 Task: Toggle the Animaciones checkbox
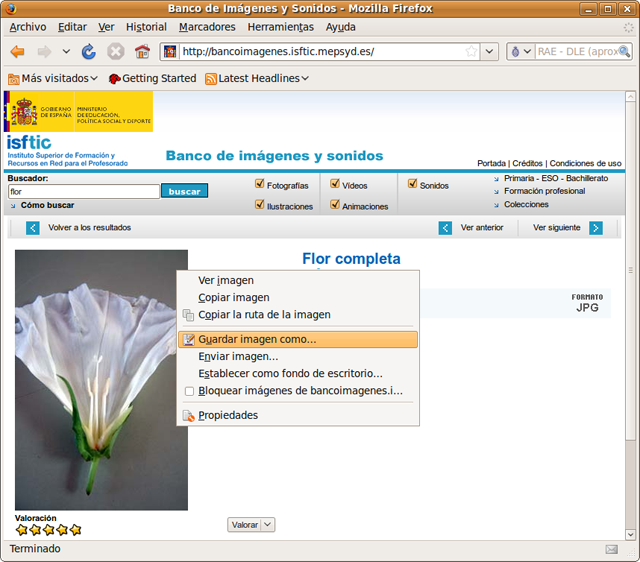[335, 205]
